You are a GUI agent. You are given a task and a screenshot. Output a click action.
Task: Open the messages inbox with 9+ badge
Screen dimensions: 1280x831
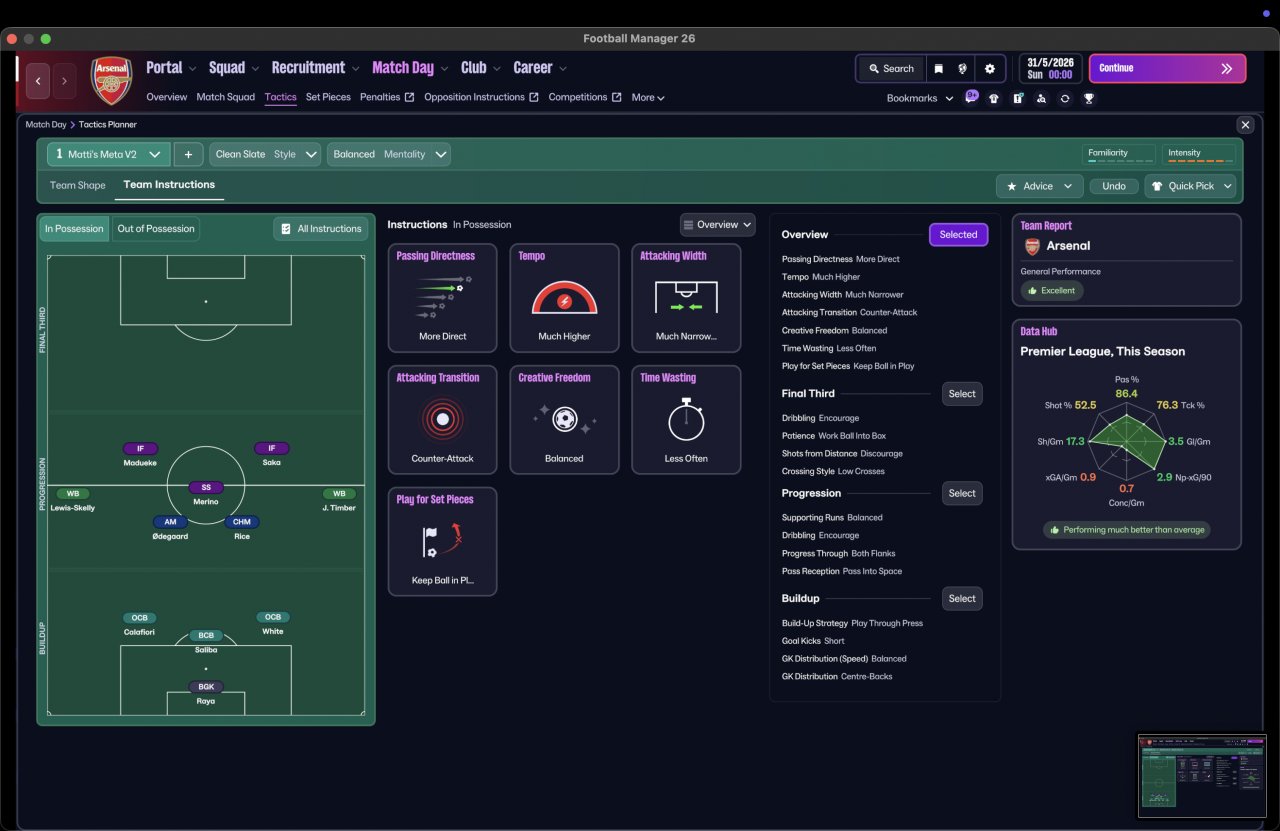971,97
